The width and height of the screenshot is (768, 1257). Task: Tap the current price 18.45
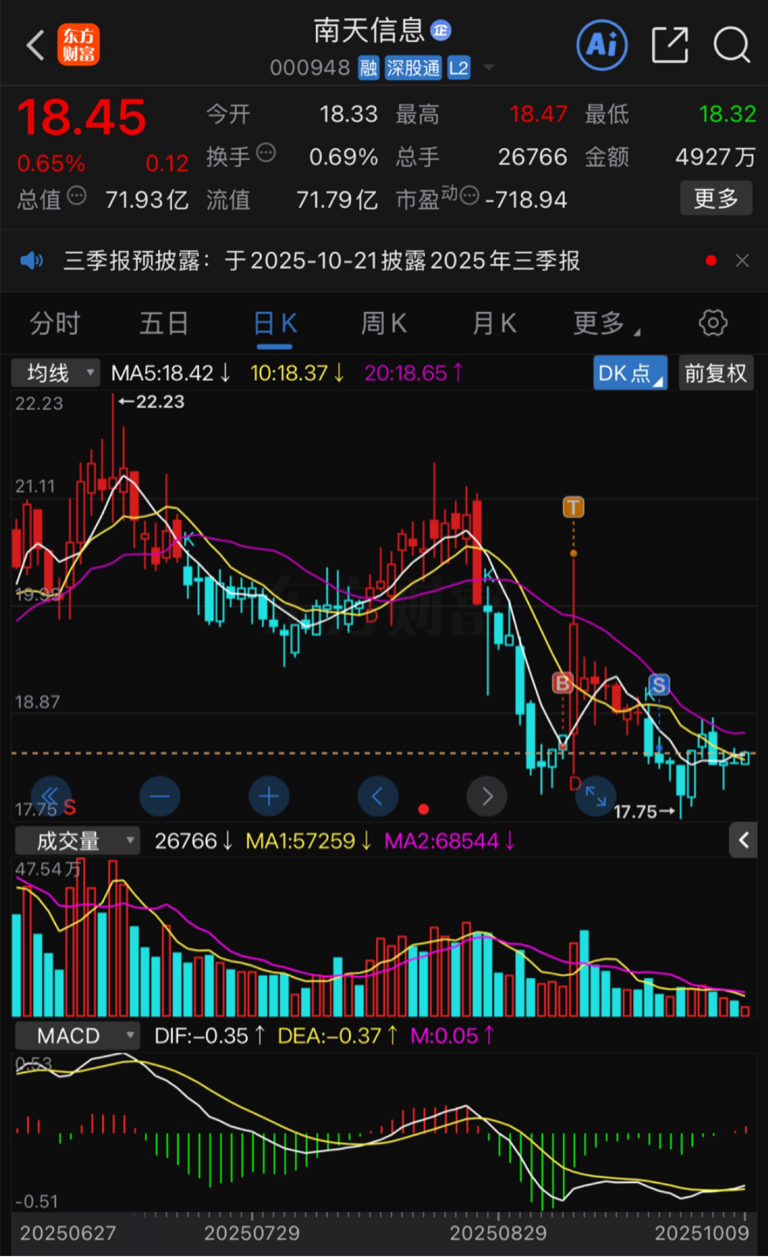(x=82, y=118)
